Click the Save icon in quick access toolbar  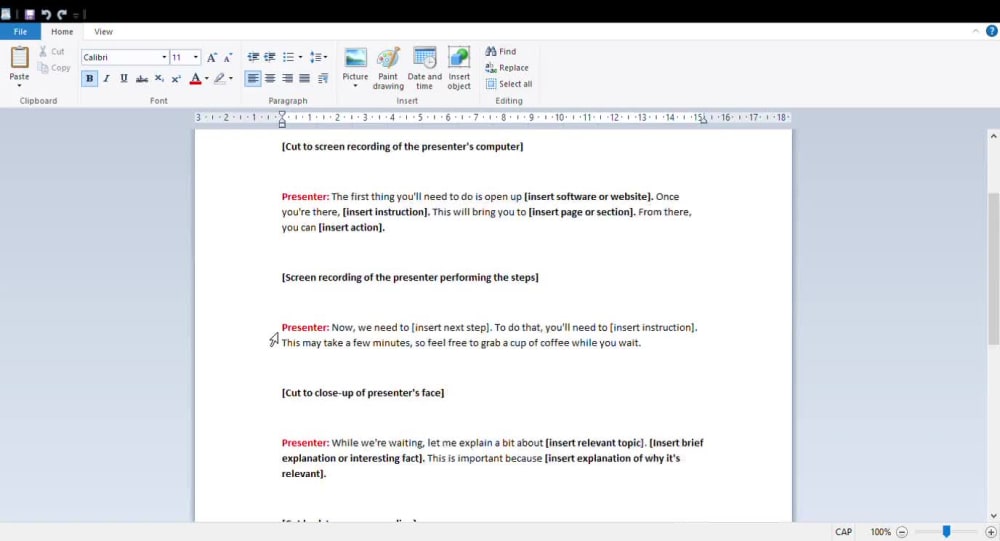[29, 14]
